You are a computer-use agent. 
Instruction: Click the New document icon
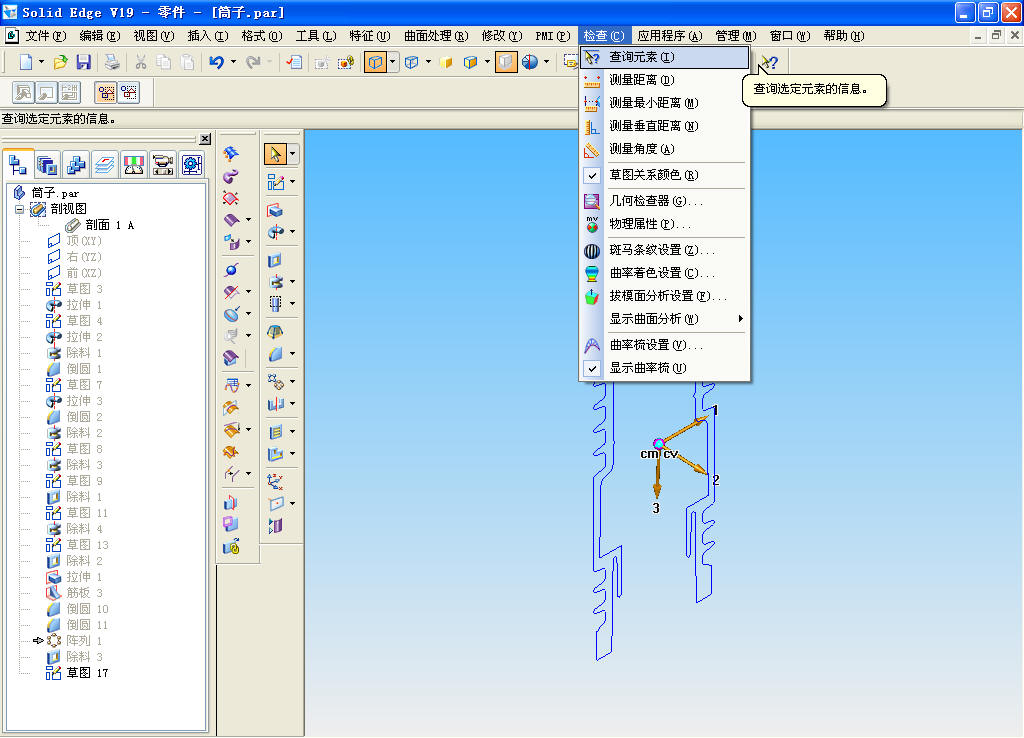click(25, 62)
